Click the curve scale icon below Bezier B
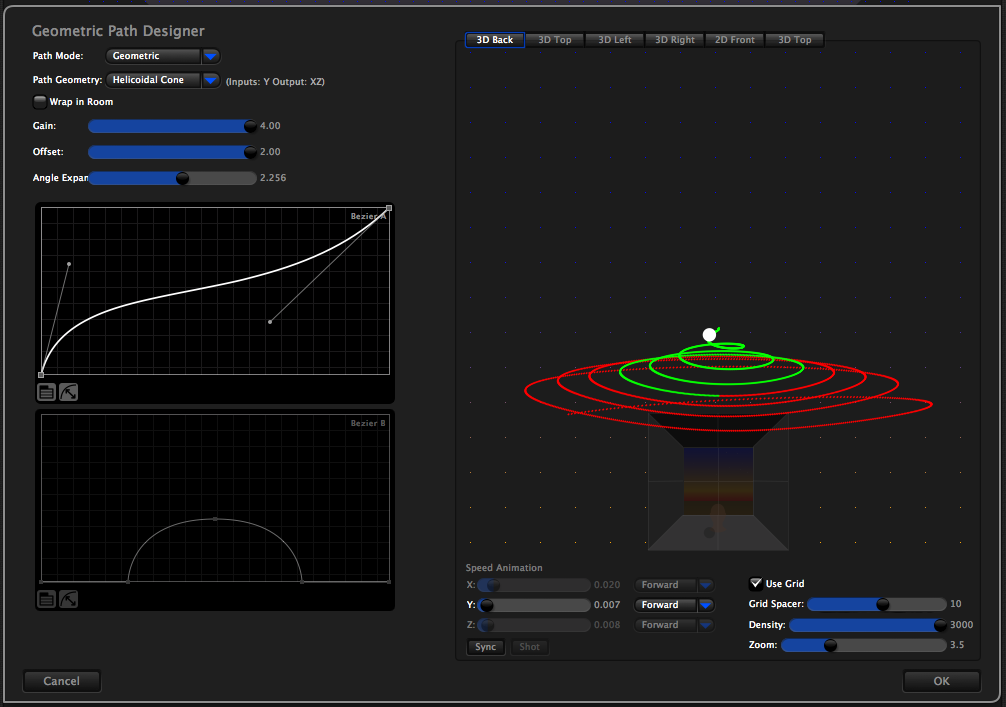 [x=69, y=599]
